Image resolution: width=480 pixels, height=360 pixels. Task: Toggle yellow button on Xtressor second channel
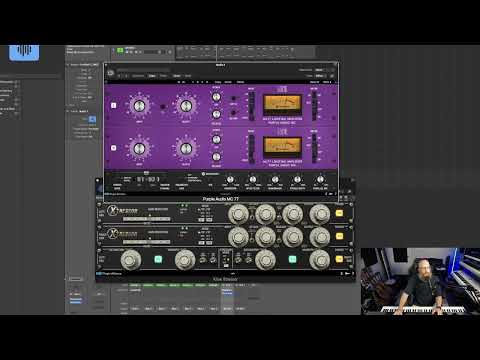339,236
